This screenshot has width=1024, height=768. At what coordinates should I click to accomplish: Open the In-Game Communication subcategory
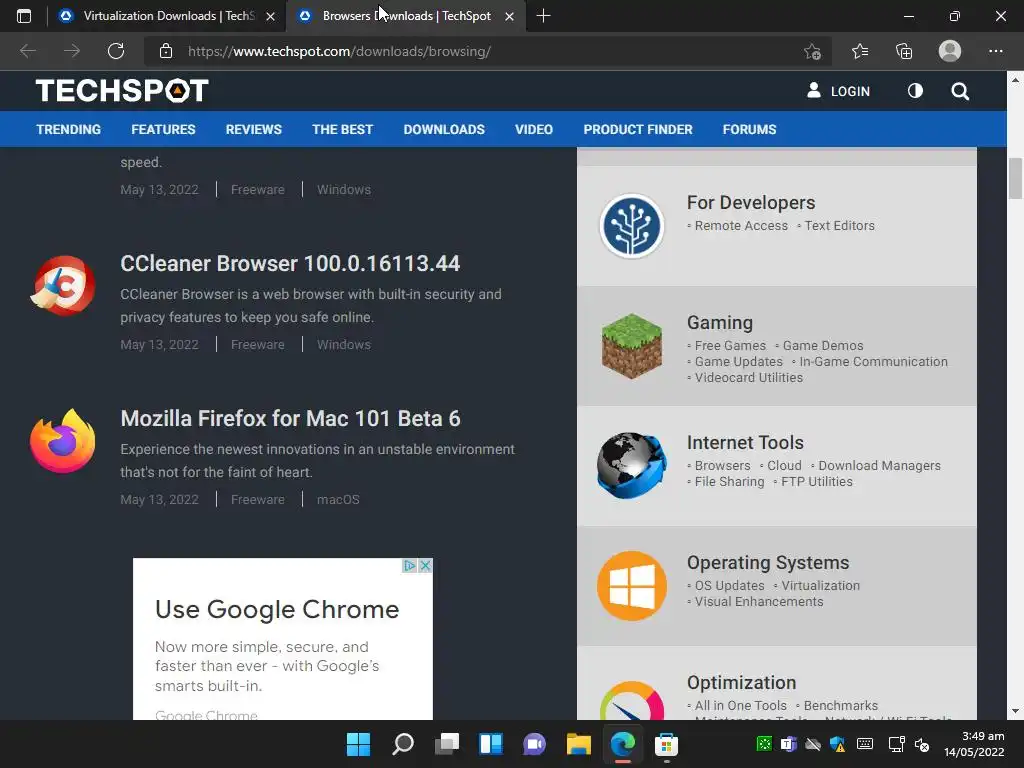[x=873, y=361]
